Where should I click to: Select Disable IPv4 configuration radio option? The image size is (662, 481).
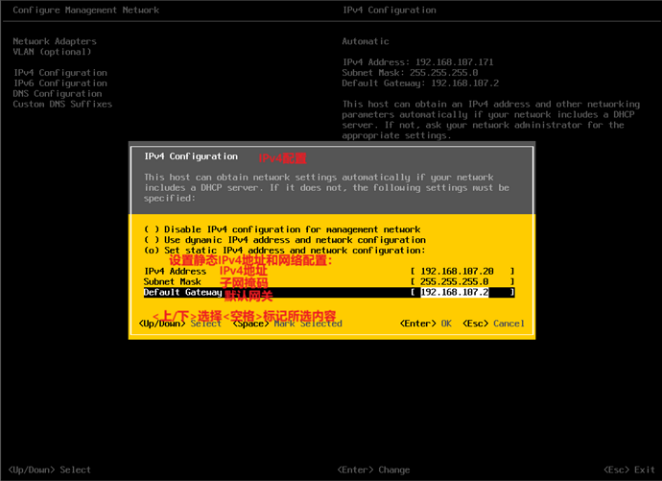(x=150, y=229)
